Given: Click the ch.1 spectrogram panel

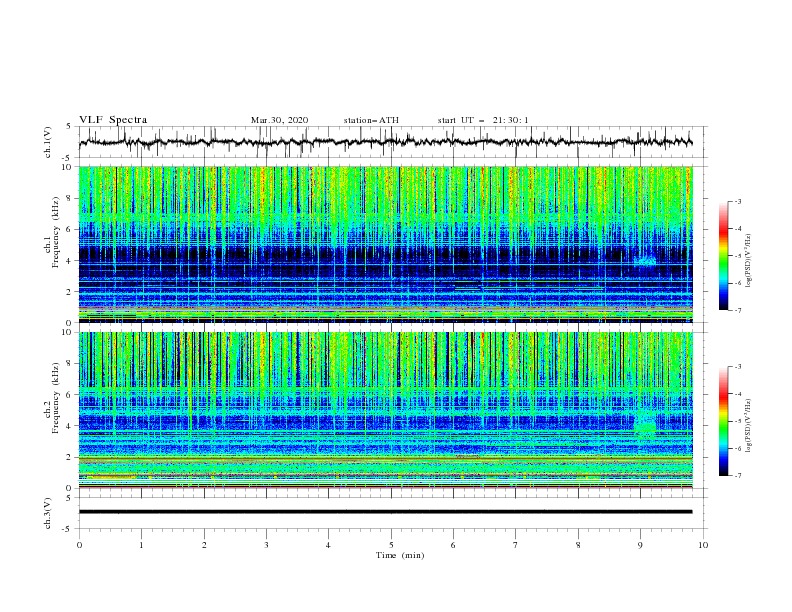Looking at the screenshot, I should tap(385, 244).
